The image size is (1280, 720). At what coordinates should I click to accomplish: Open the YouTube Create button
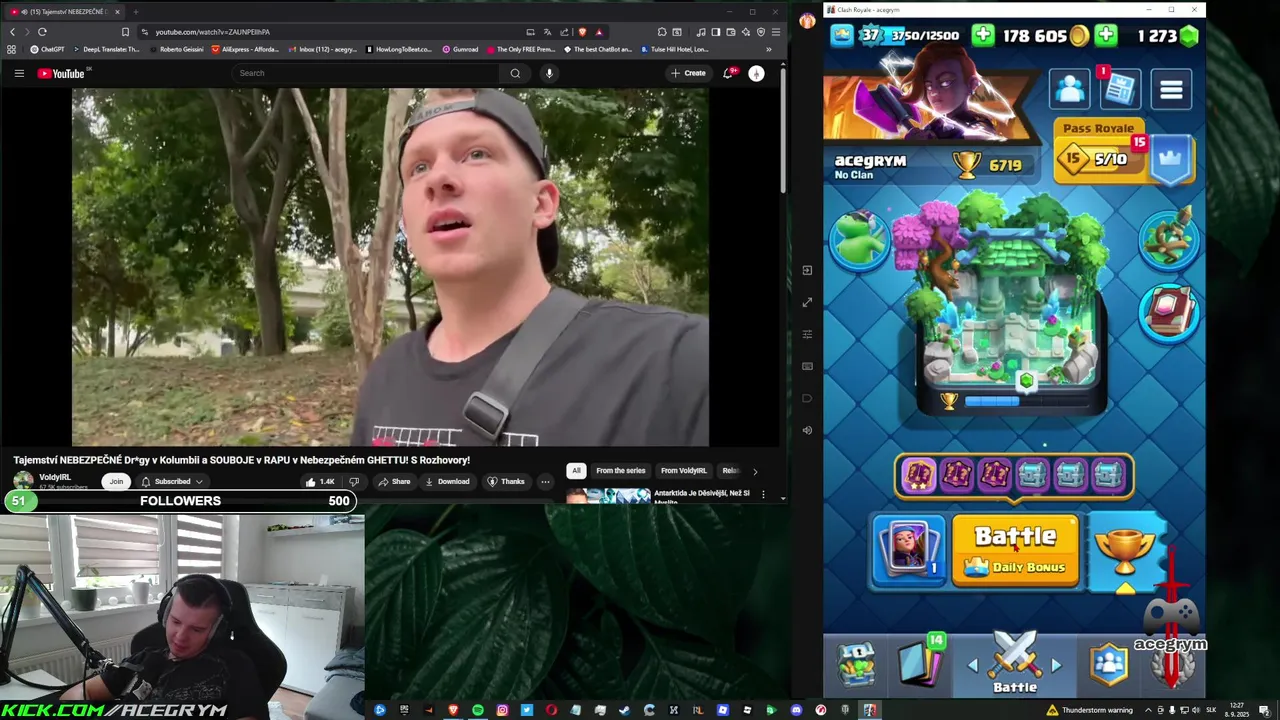point(688,73)
